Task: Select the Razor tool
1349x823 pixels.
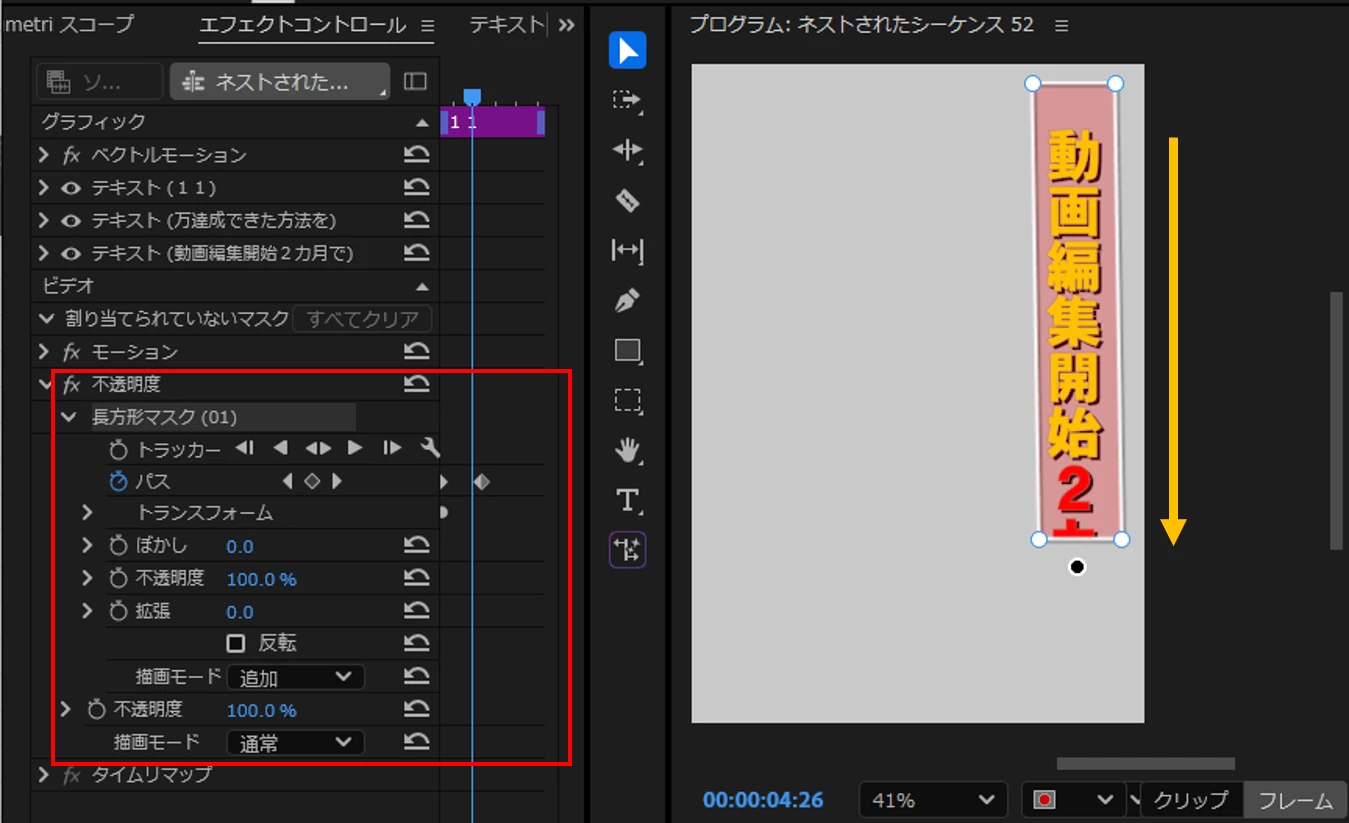Action: (627, 200)
